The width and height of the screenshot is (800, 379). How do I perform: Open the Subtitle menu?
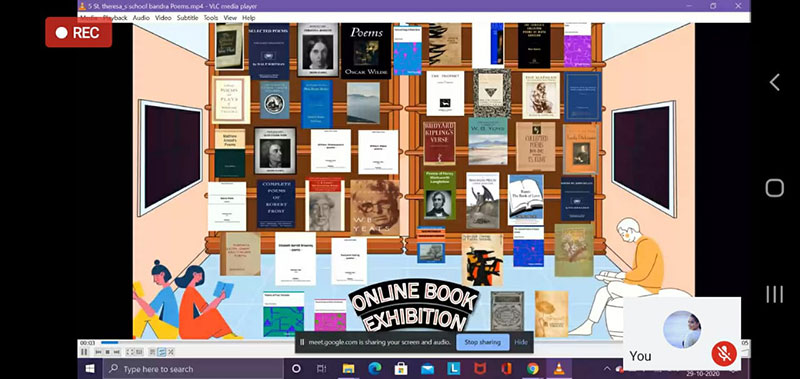tap(187, 18)
